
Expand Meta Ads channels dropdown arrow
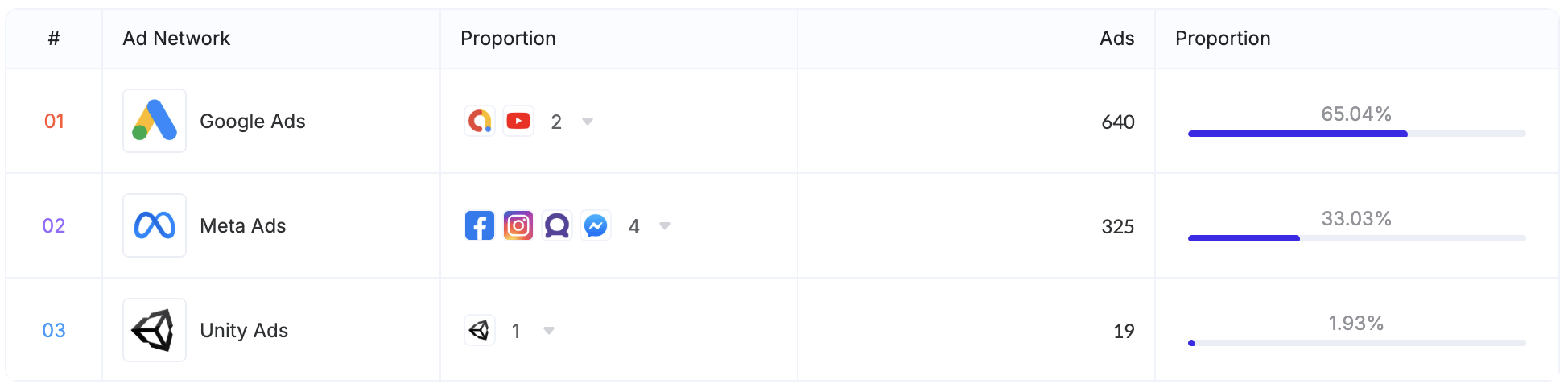click(x=665, y=226)
